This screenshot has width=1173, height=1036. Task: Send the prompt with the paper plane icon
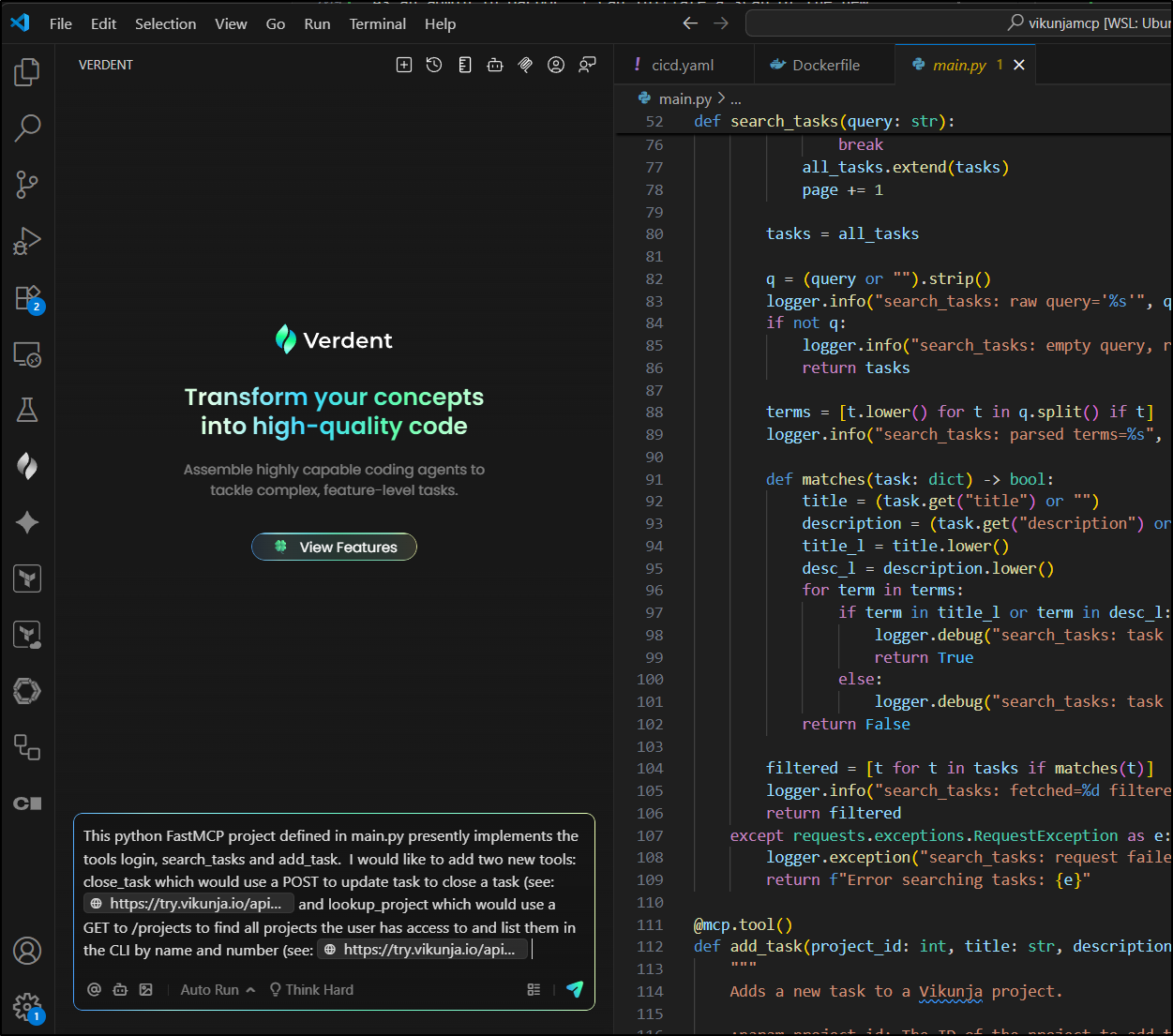(x=575, y=989)
